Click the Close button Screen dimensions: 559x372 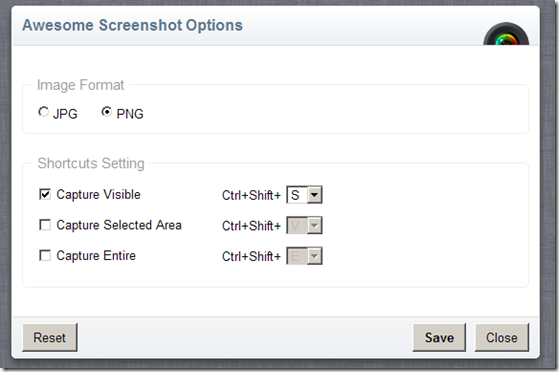(x=502, y=337)
